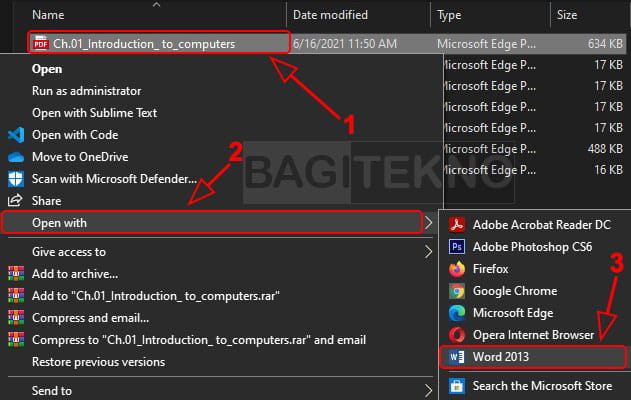
Task: Choose Compress and email...
Action: click(91, 318)
